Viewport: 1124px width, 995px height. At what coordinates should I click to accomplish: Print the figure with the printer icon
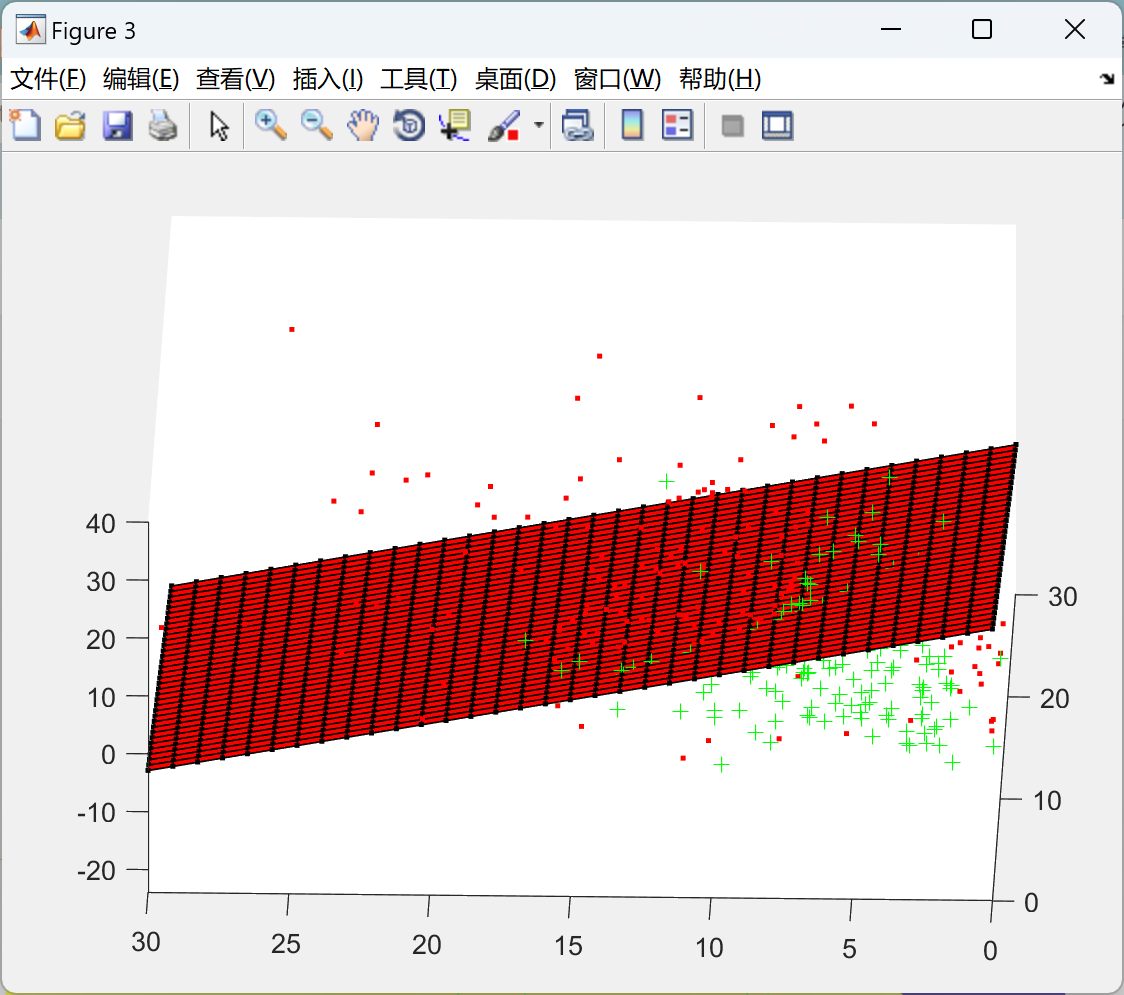(163, 125)
